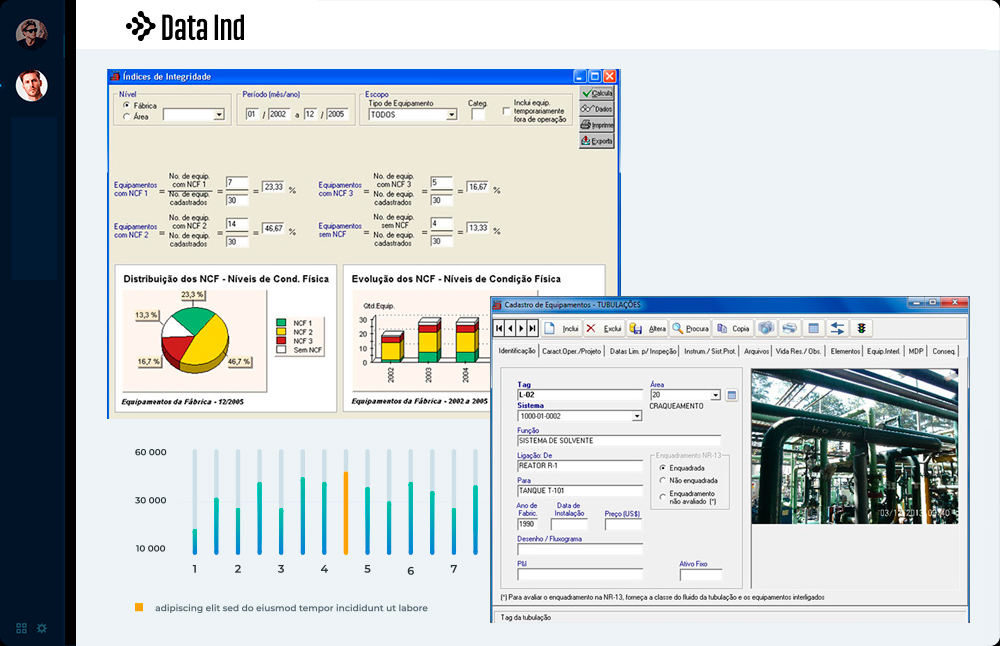This screenshot has height=646, width=1000.
Task: Open the camera photo tool in Cadastro toolbar
Action: pos(766,328)
